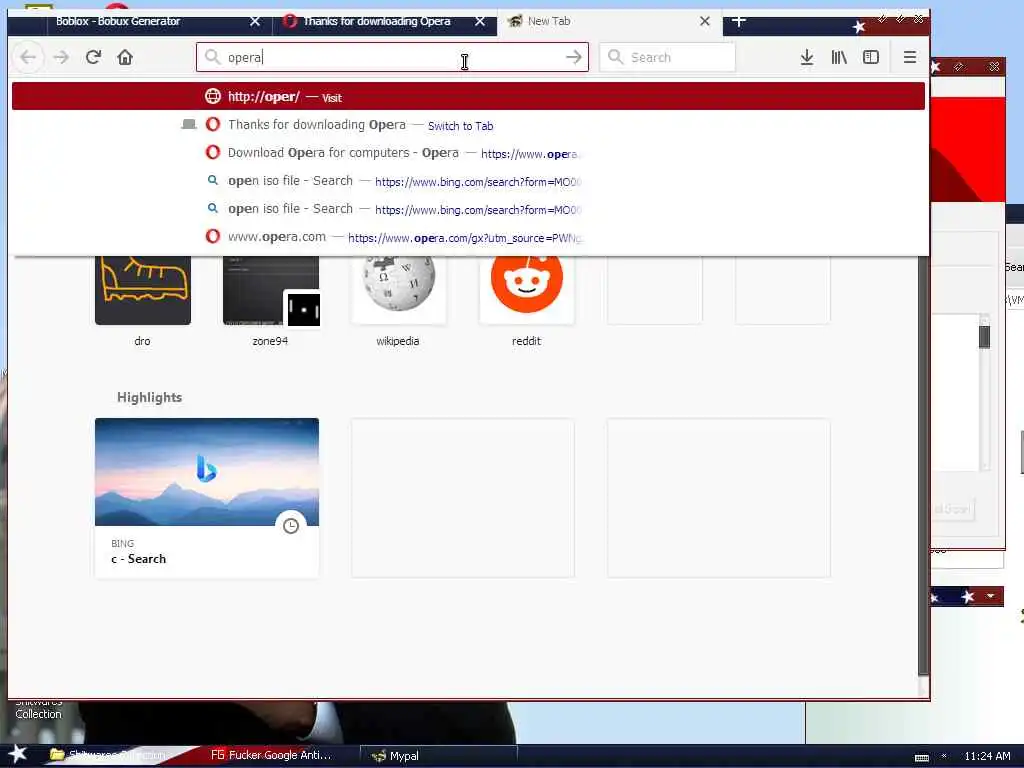Visit http://oper/ suggestion
1024x768 pixels.
pos(468,97)
